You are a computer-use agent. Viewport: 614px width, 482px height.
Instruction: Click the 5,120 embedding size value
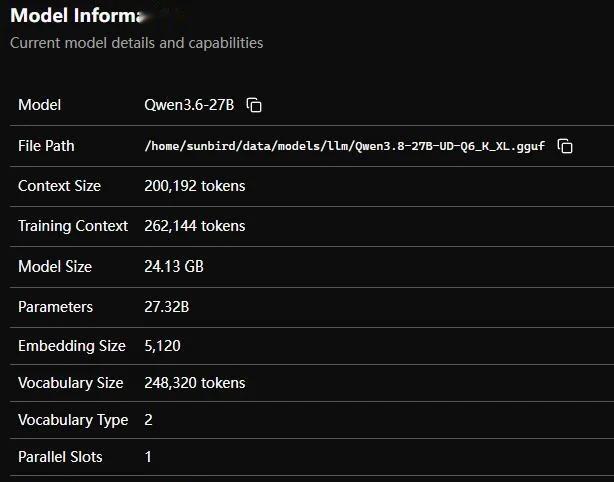[162, 346]
